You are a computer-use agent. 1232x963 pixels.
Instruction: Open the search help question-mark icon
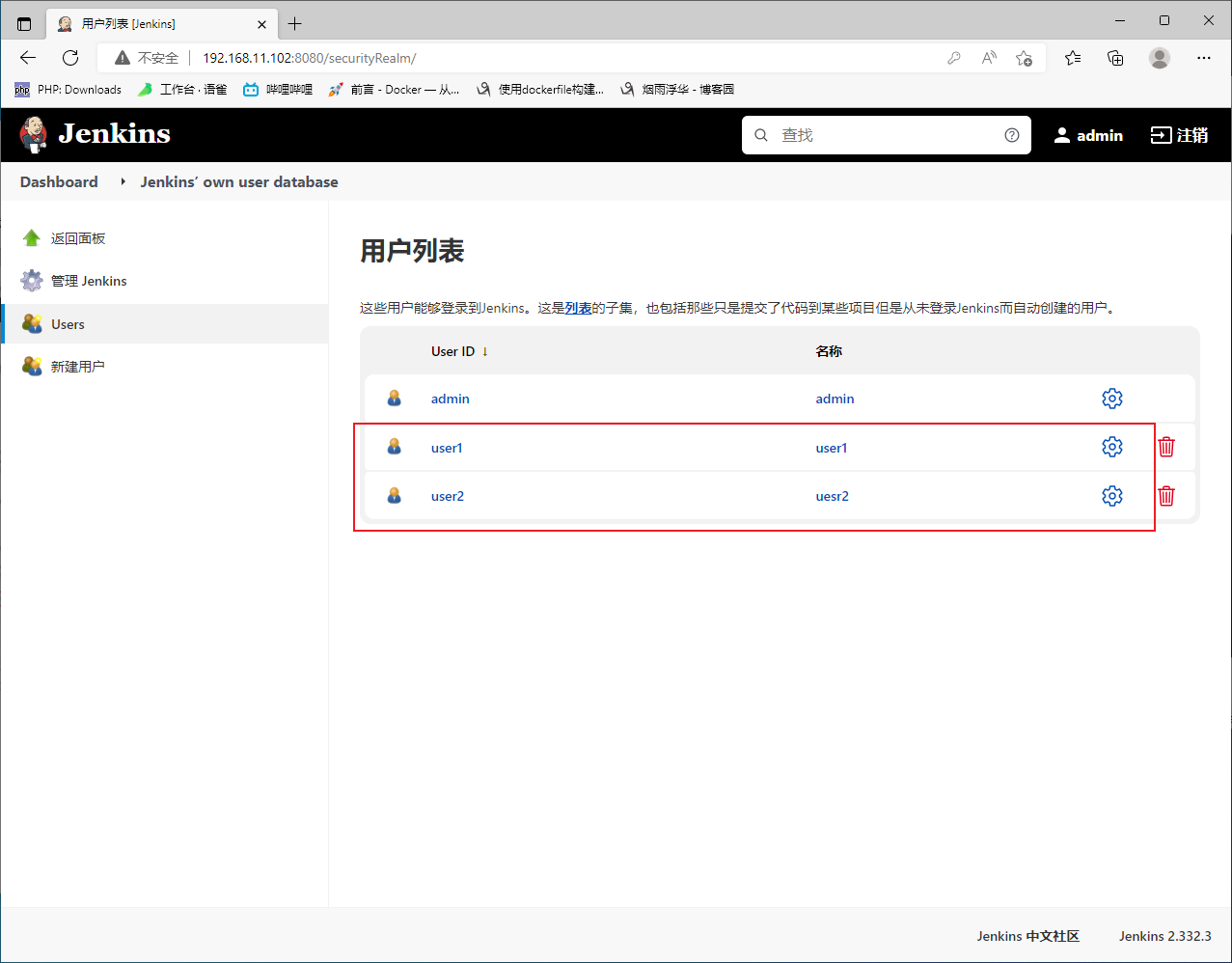[1011, 135]
